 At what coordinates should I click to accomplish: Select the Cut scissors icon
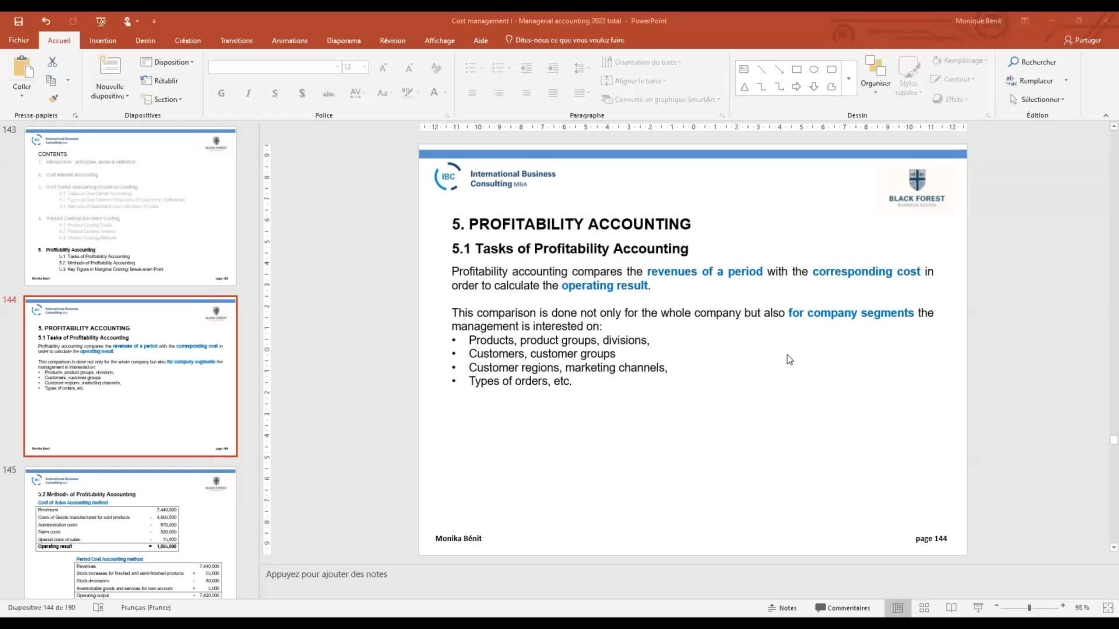(53, 62)
